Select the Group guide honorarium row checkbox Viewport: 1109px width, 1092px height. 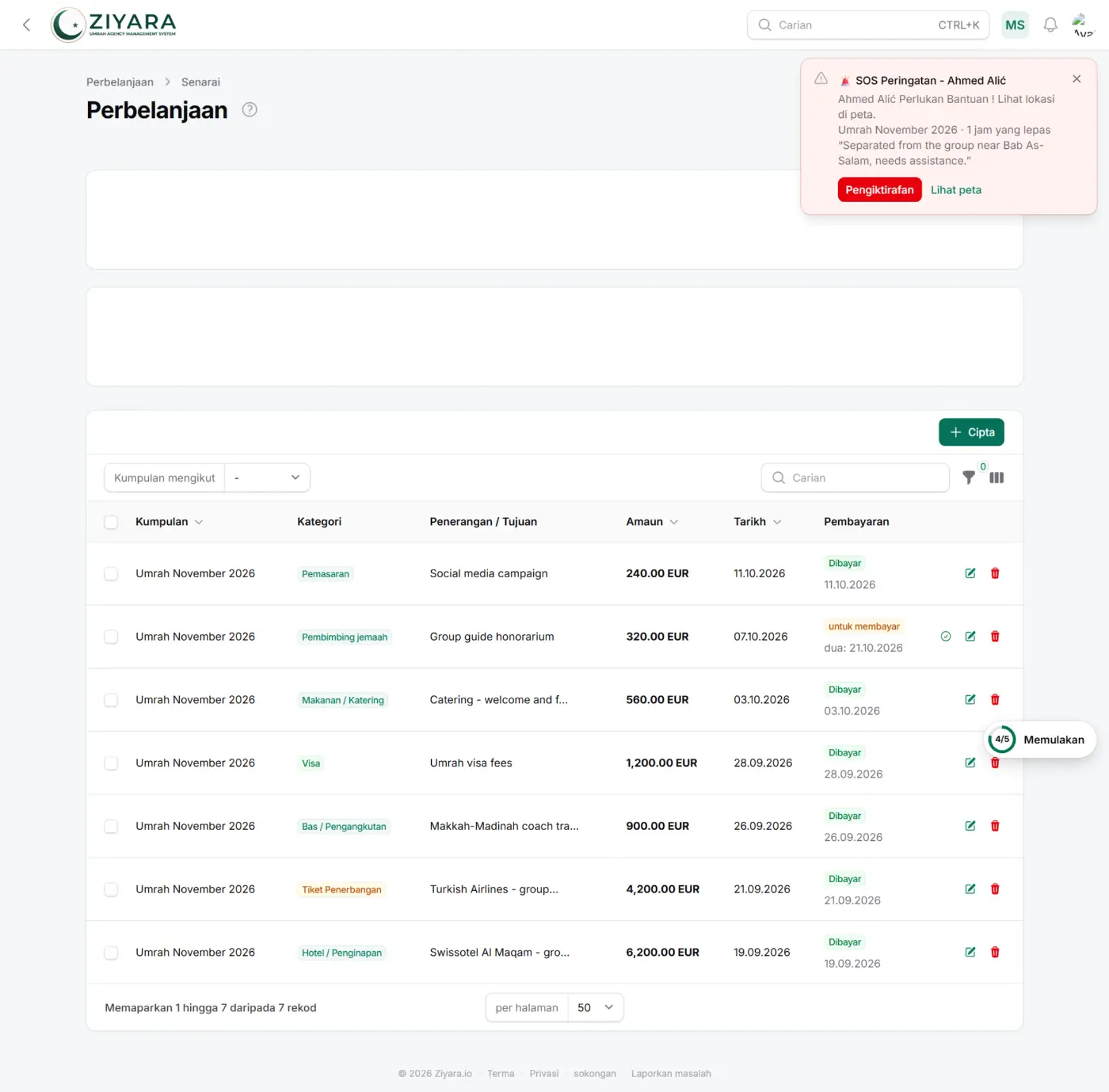pyautogui.click(x=111, y=637)
